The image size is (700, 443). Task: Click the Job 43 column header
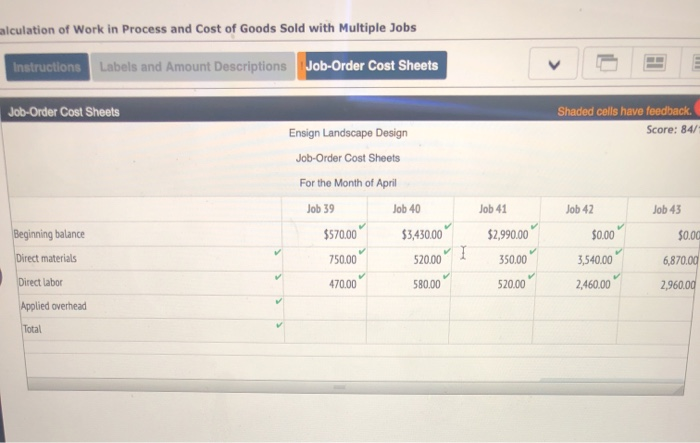click(667, 209)
